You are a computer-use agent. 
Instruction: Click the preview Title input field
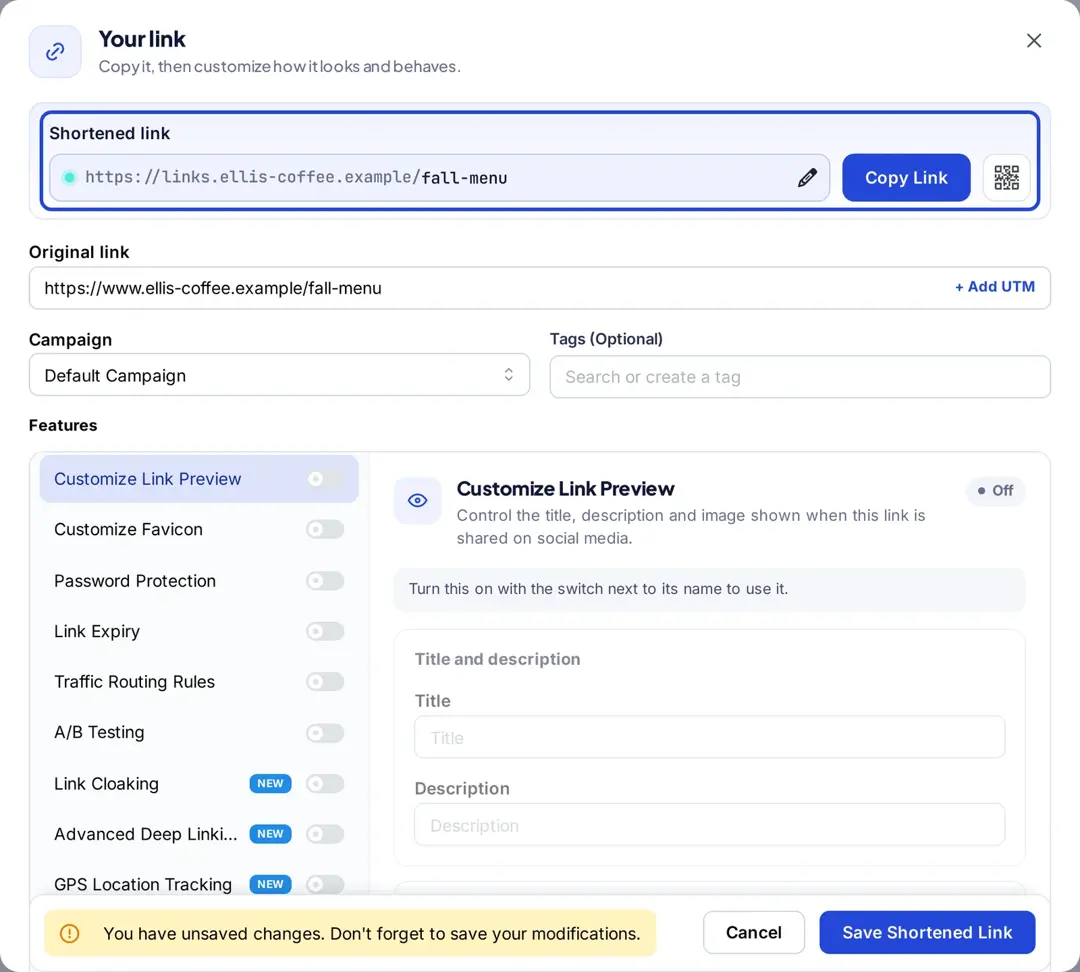coord(709,737)
